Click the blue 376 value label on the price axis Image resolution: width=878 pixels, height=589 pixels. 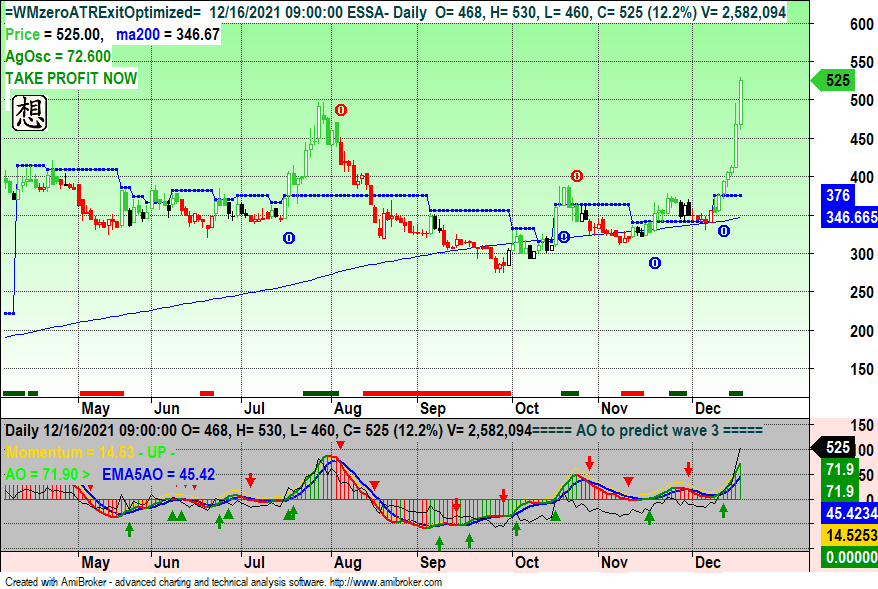point(838,195)
